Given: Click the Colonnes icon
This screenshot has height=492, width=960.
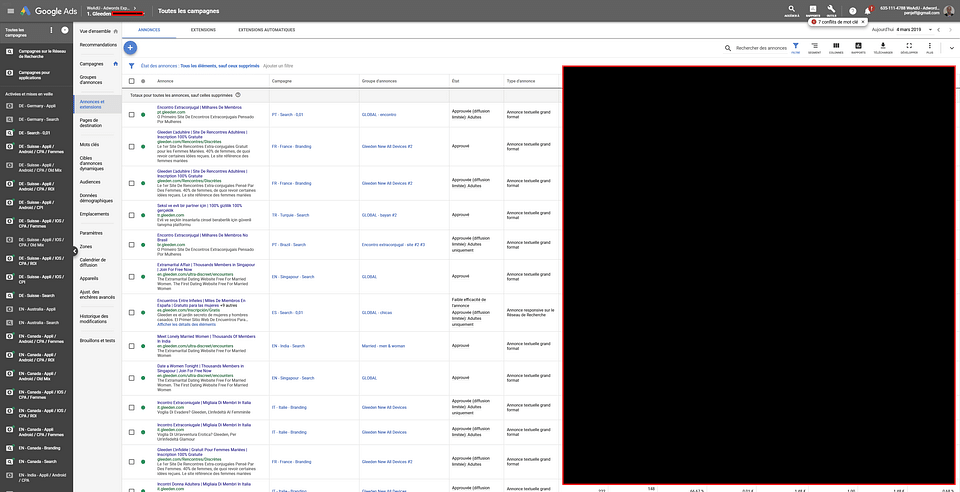Looking at the screenshot, I should 836,47.
